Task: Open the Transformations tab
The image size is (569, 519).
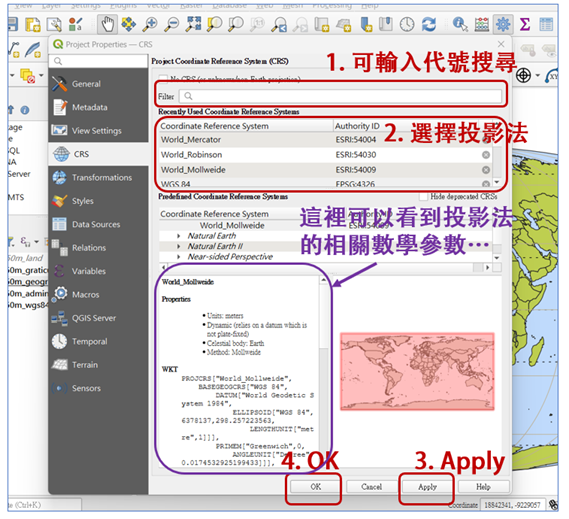Action: click(x=98, y=177)
